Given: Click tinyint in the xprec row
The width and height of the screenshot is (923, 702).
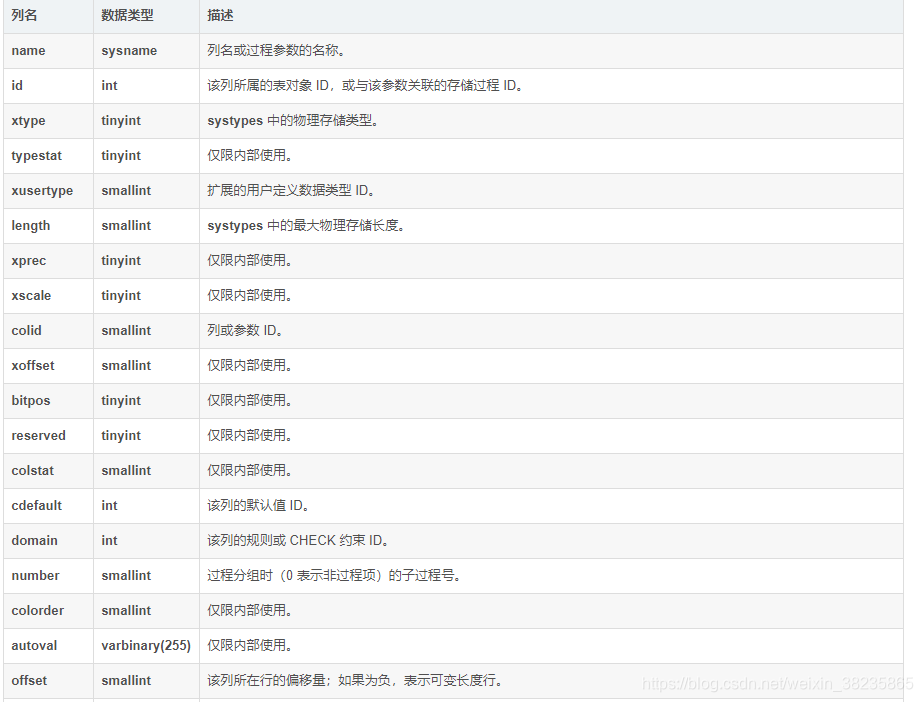Looking at the screenshot, I should (121, 261).
